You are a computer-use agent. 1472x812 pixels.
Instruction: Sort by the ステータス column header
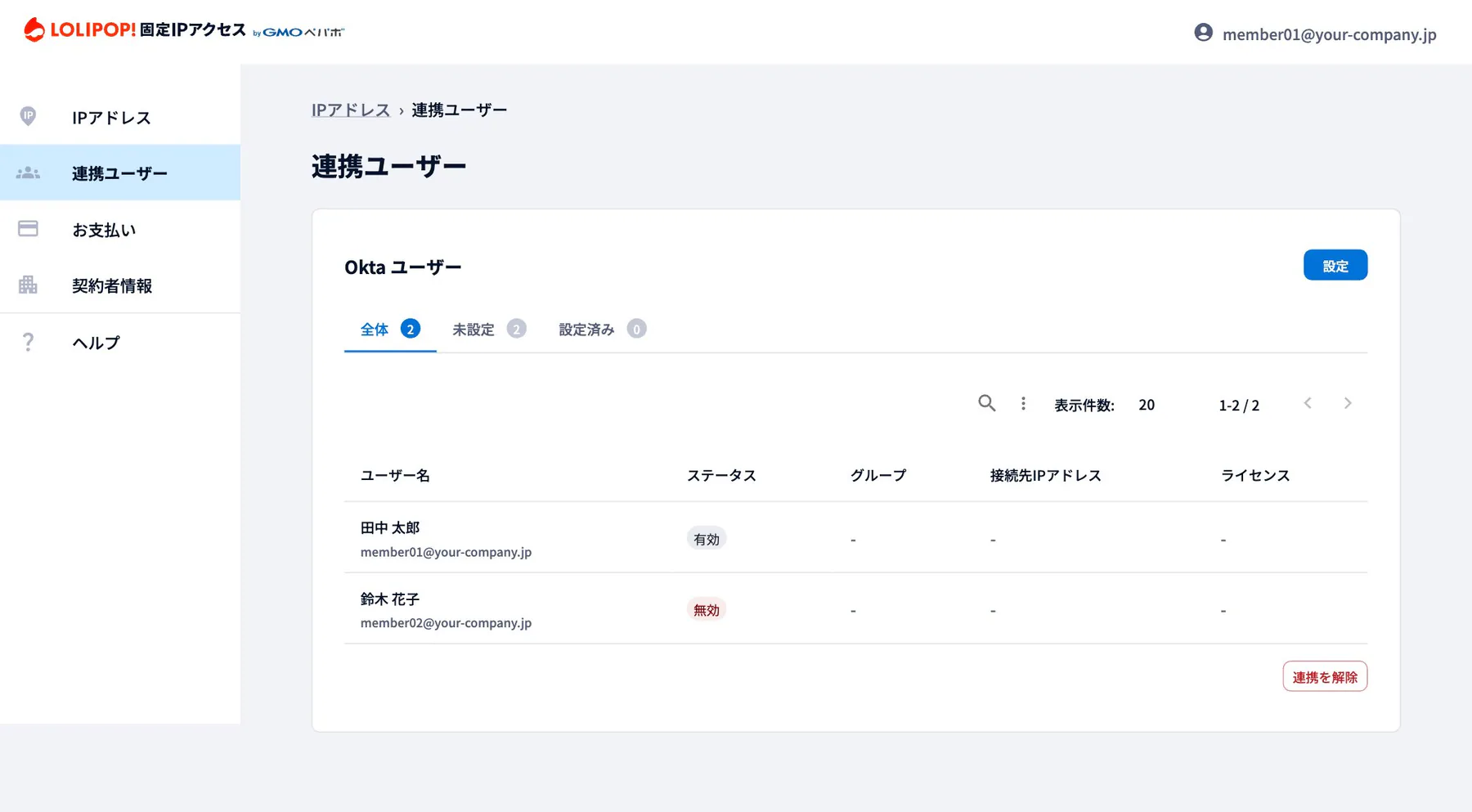721,475
